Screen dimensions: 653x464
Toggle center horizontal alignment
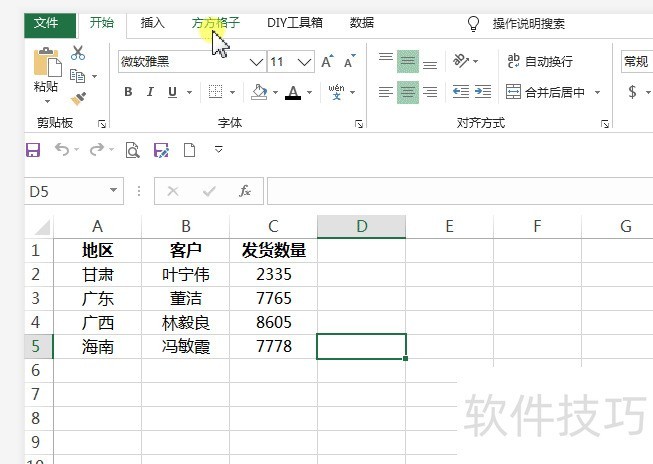pyautogui.click(x=408, y=92)
